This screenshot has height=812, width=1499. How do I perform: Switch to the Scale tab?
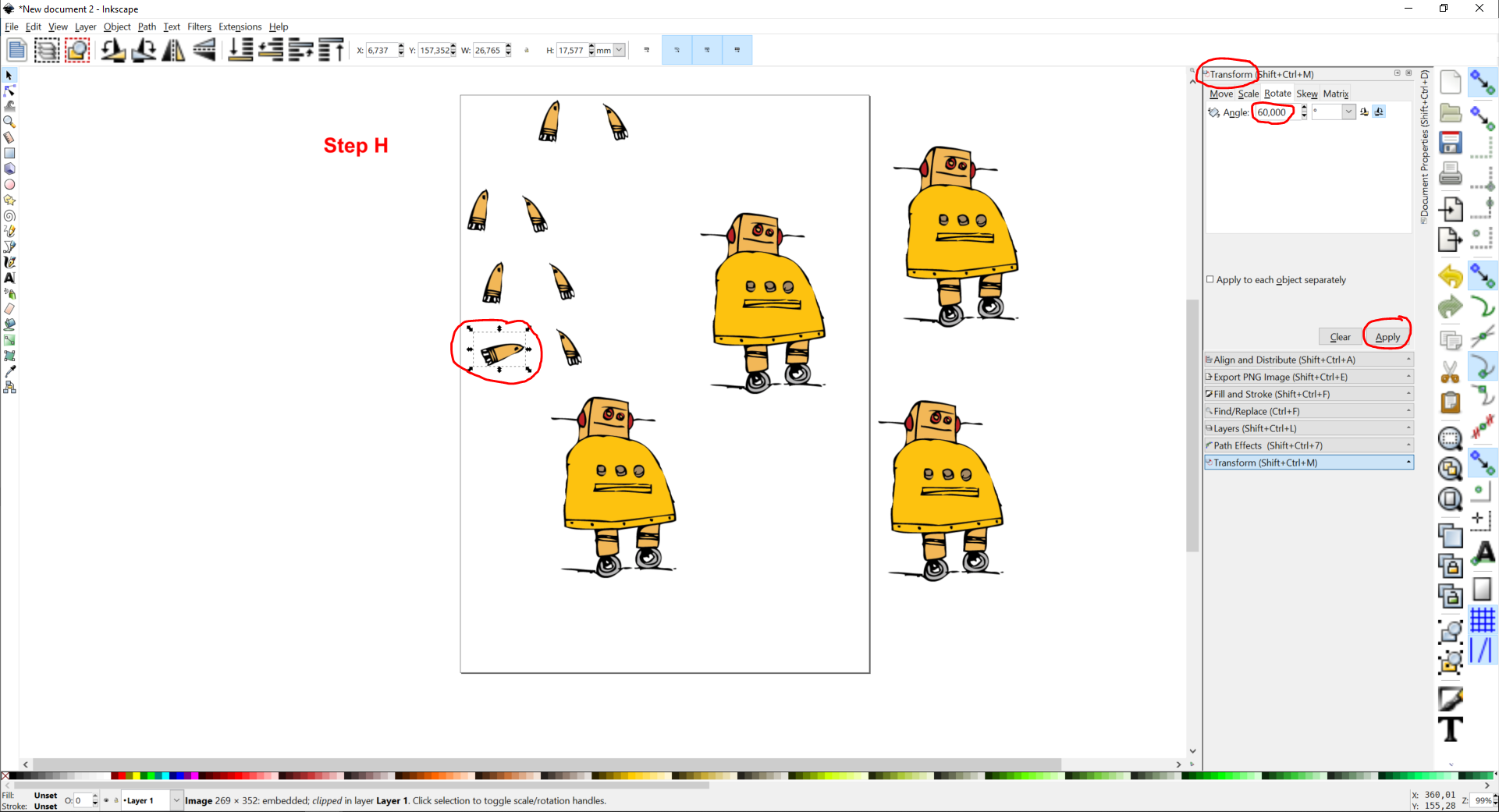(1249, 94)
